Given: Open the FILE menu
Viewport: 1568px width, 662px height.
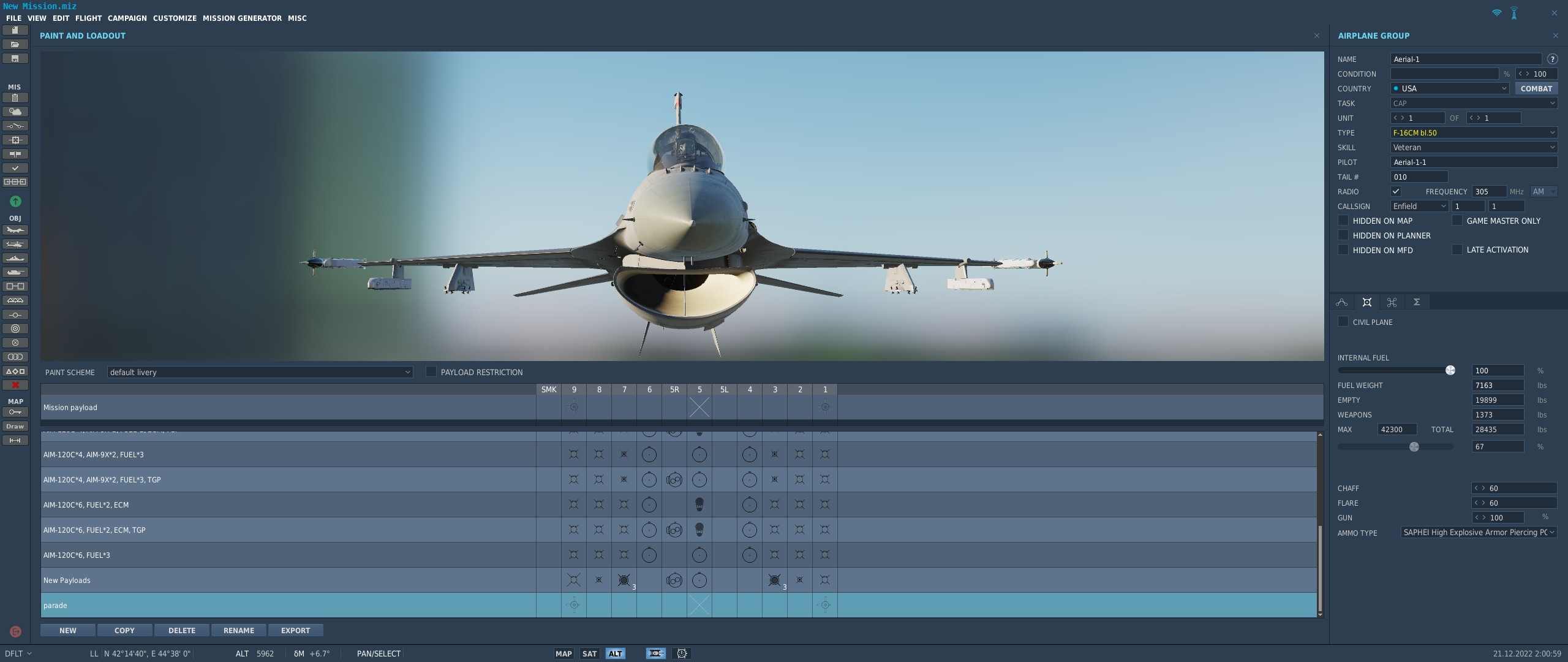Looking at the screenshot, I should point(13,18).
